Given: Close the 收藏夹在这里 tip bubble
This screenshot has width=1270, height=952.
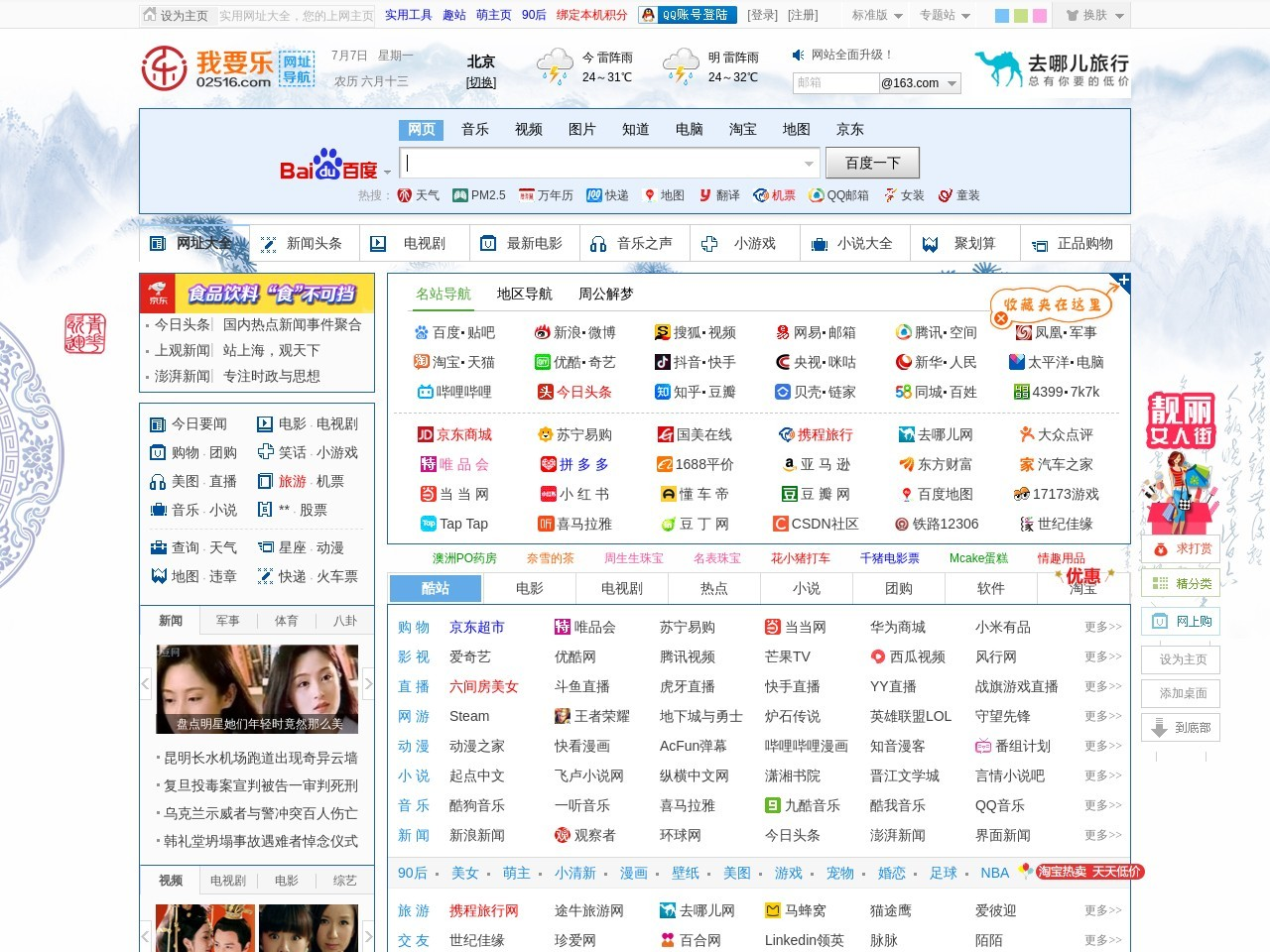Looking at the screenshot, I should click(1001, 318).
